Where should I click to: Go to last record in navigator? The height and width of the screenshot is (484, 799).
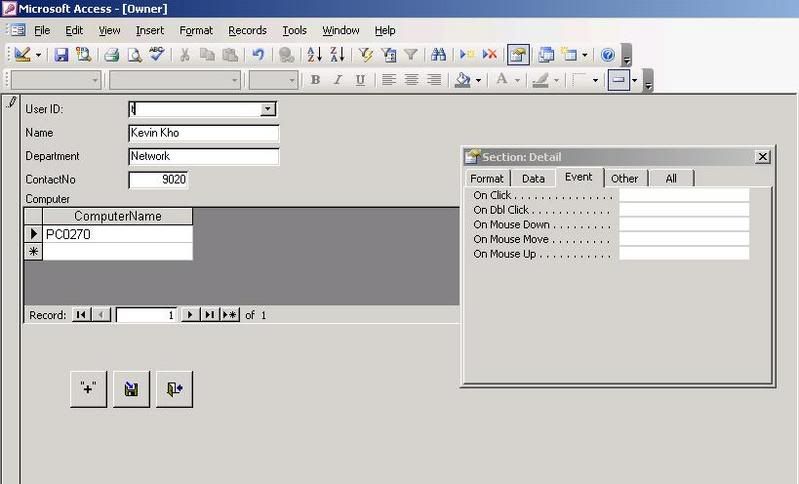tap(209, 315)
